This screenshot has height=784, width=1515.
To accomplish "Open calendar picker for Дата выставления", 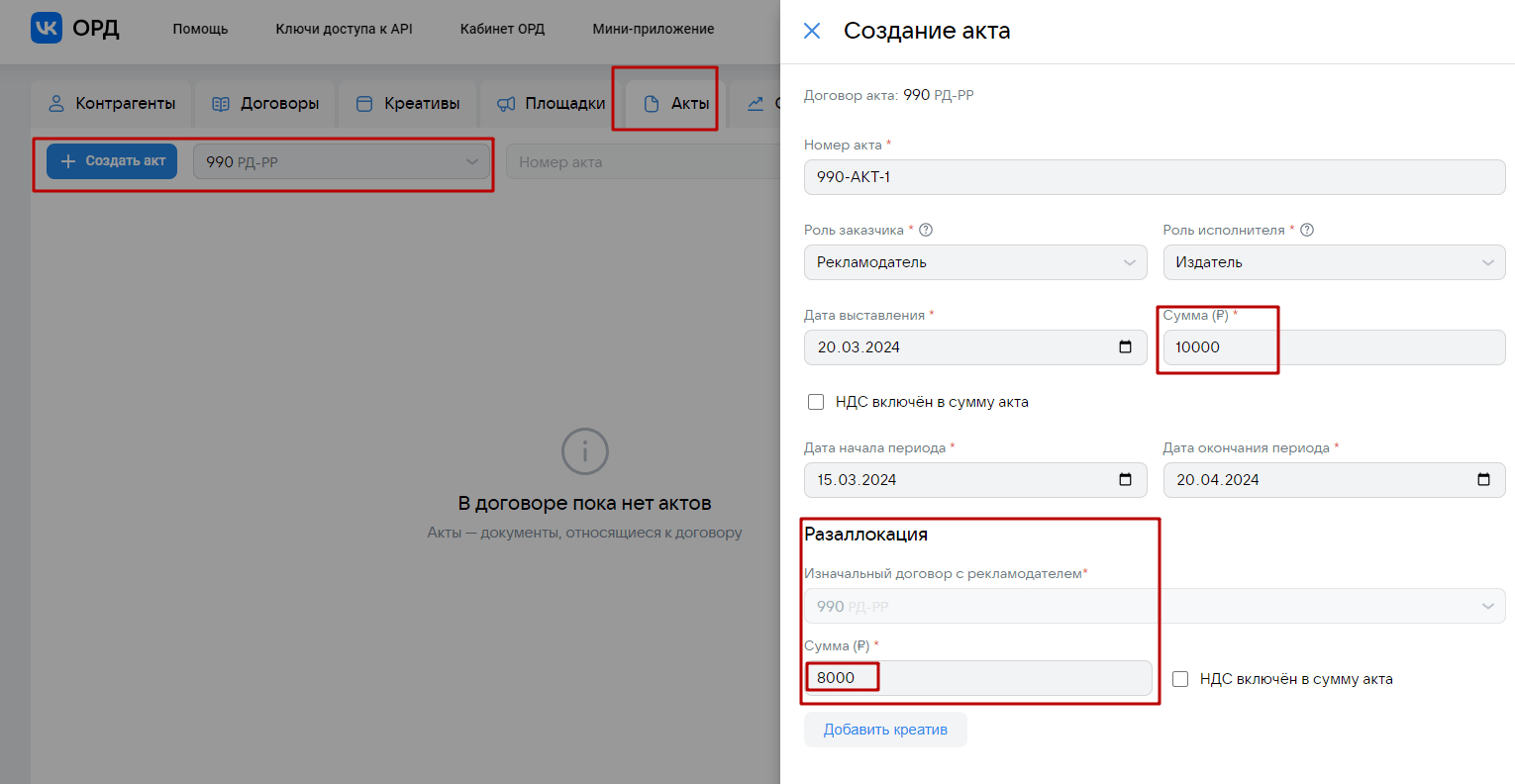I will (x=1125, y=347).
